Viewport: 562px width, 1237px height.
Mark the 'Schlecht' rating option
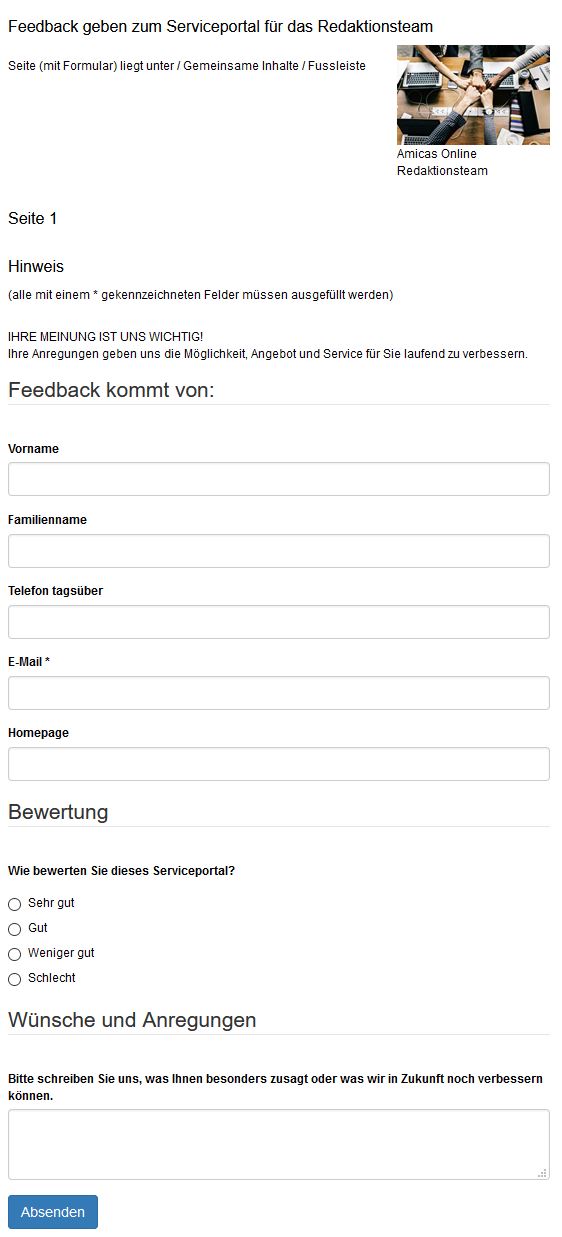pos(14,979)
